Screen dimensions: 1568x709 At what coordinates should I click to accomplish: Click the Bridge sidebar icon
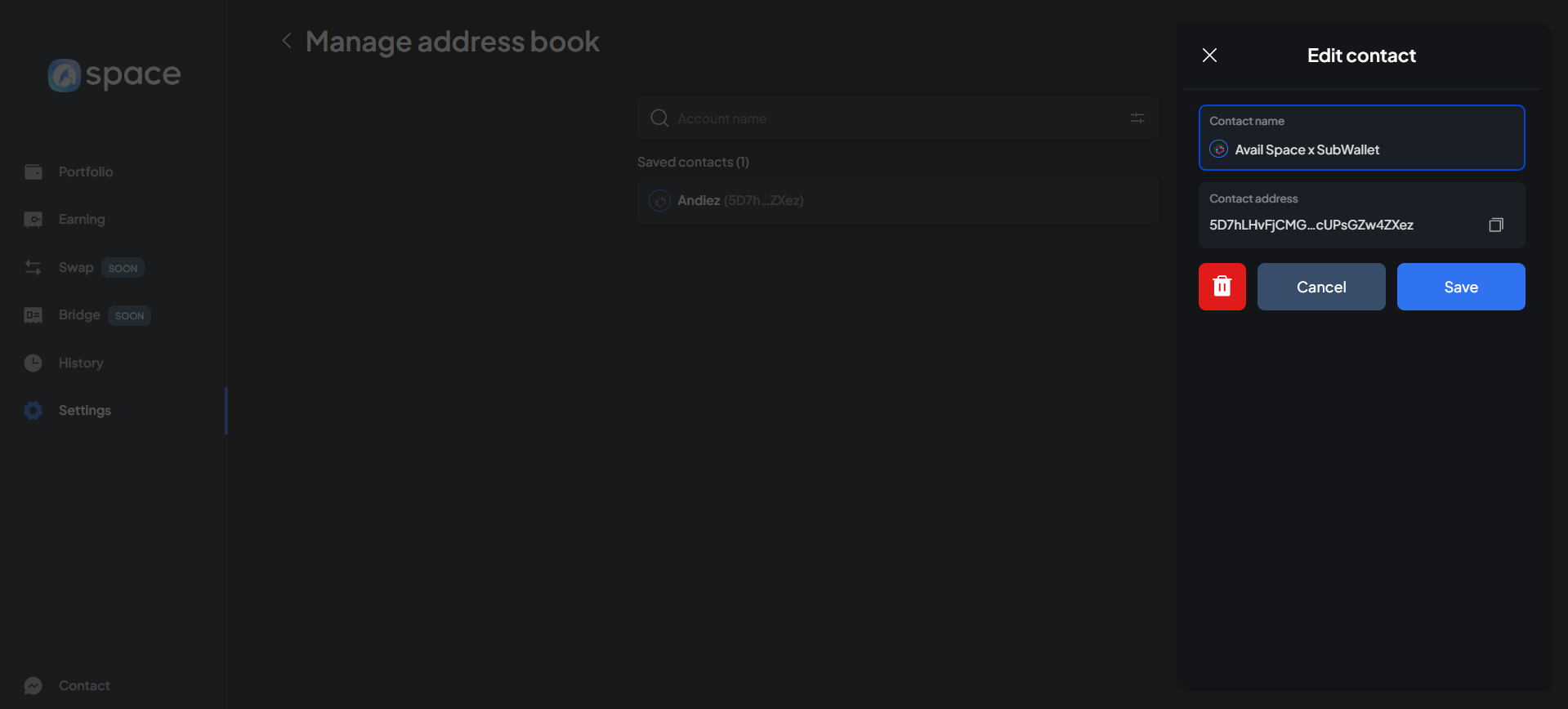(x=34, y=315)
